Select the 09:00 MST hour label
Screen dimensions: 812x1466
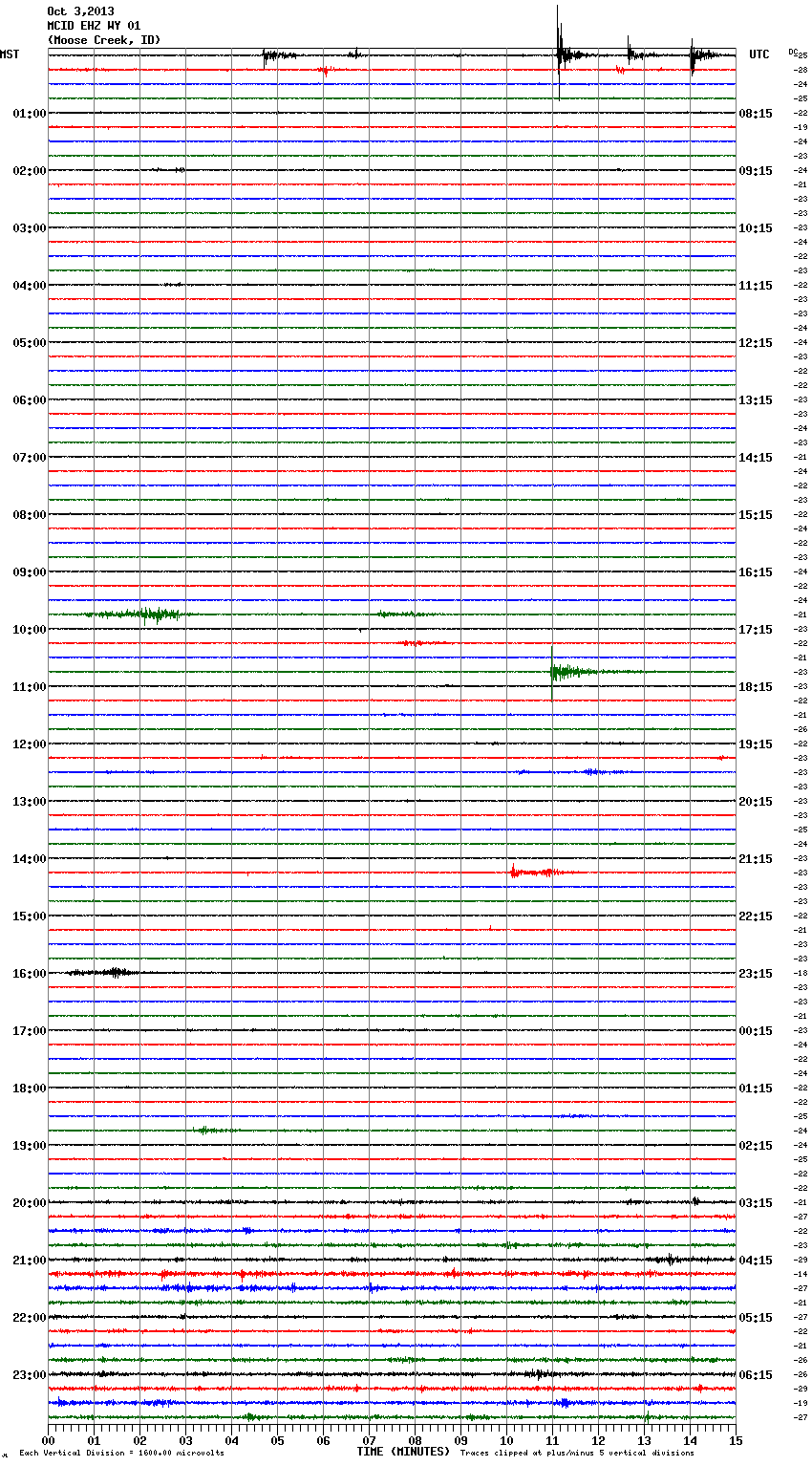coord(30,572)
